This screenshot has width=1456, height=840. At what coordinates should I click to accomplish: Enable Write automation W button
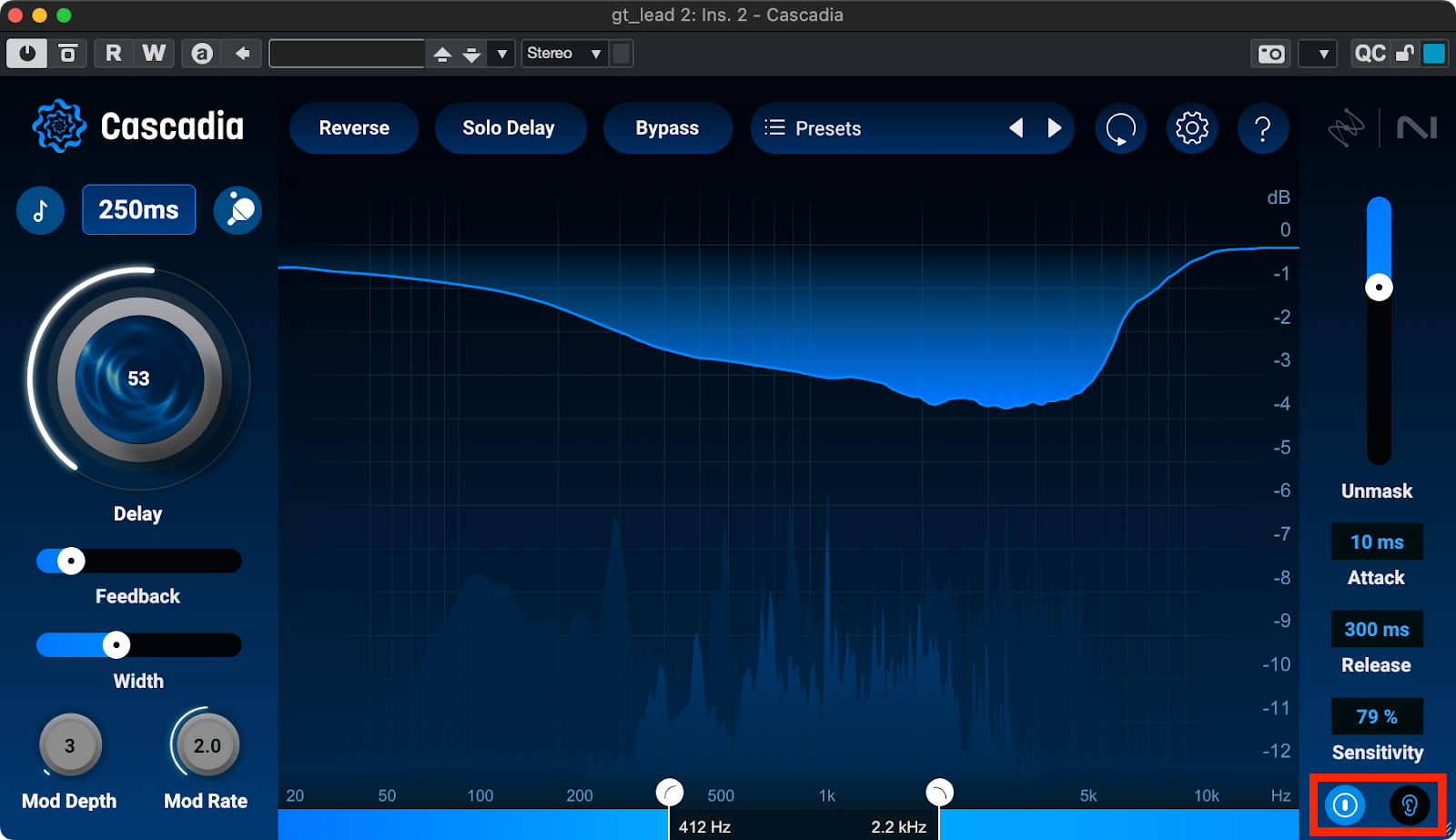pos(154,54)
